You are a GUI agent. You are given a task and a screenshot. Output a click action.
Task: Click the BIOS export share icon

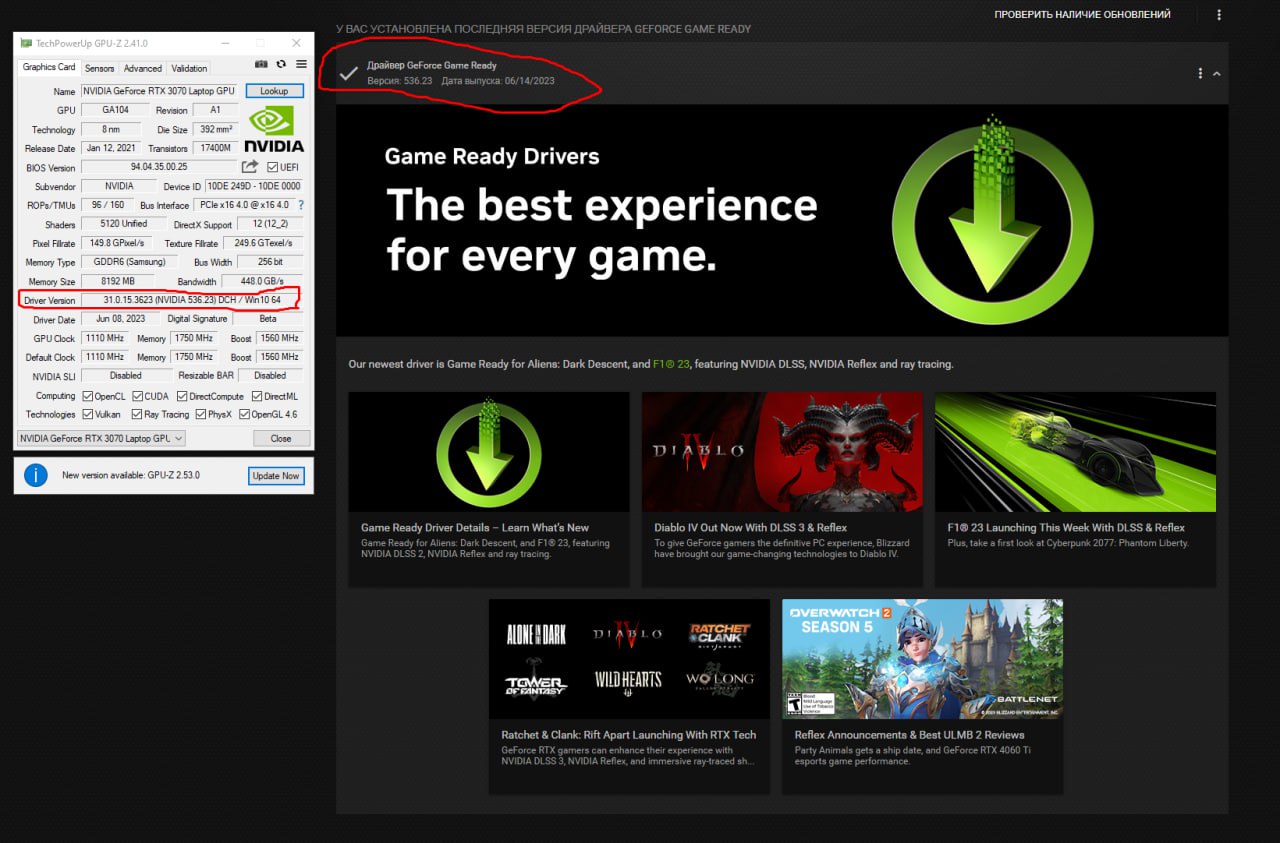click(250, 167)
